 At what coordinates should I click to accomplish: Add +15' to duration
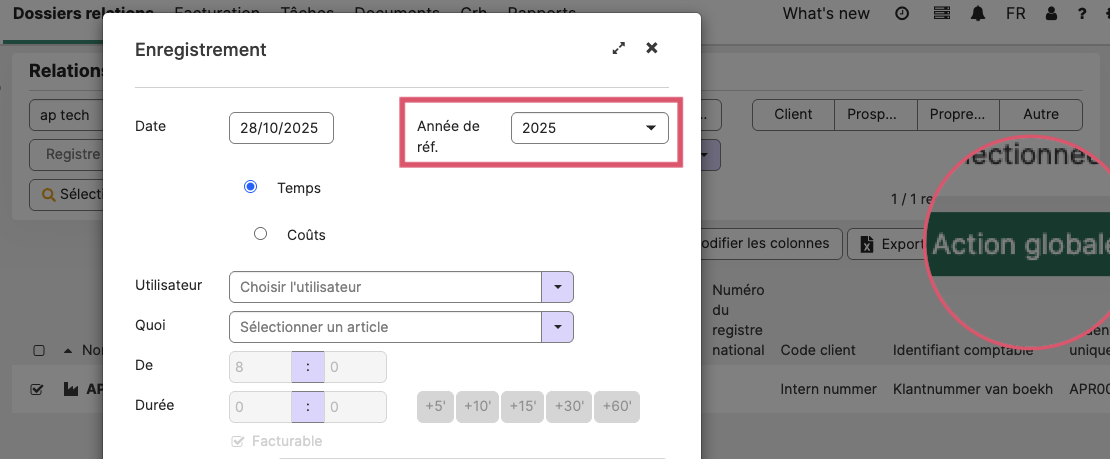tap(522, 407)
